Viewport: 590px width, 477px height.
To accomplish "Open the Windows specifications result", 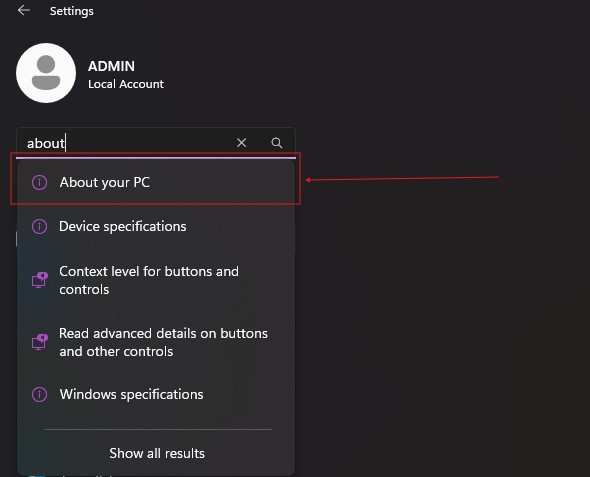I will (156, 394).
